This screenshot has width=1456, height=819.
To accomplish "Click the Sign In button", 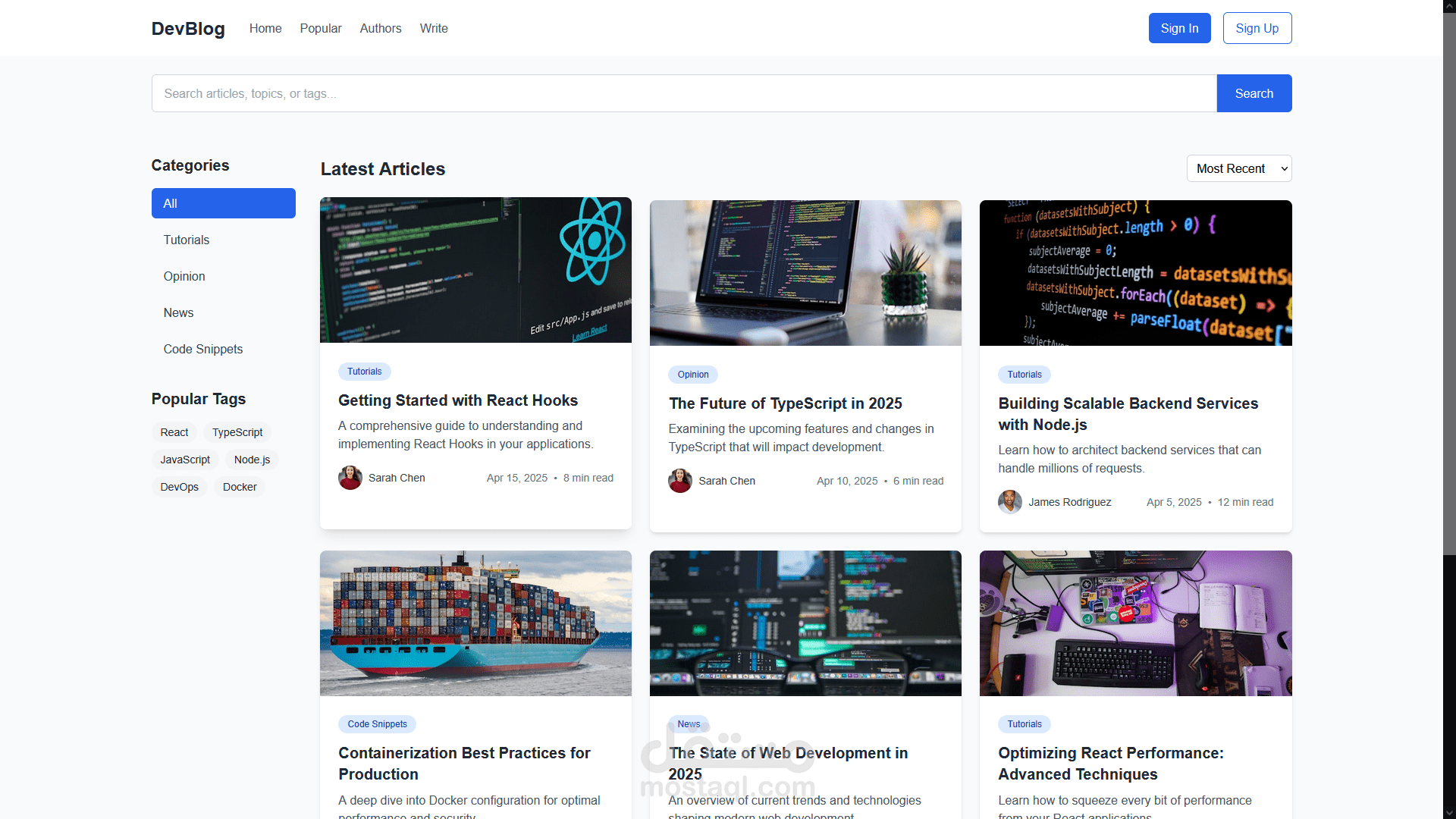I will pyautogui.click(x=1179, y=28).
